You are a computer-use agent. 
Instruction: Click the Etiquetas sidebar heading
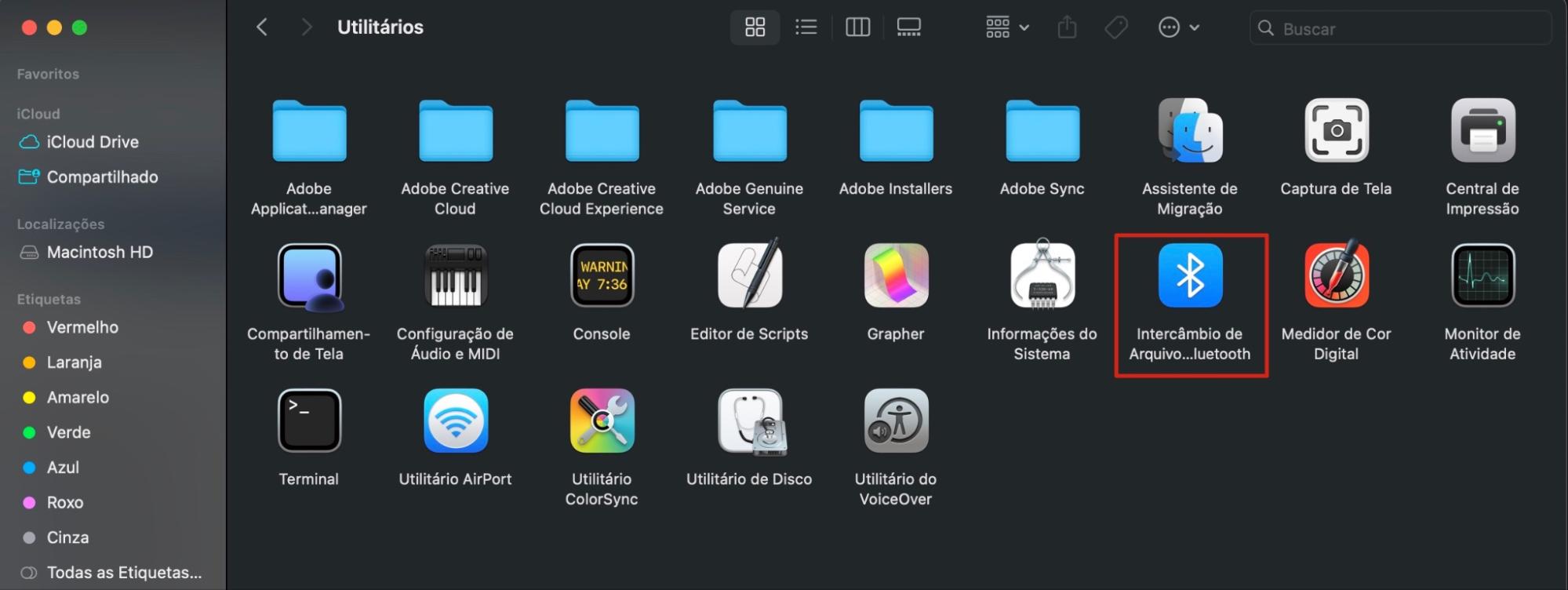[x=49, y=299]
